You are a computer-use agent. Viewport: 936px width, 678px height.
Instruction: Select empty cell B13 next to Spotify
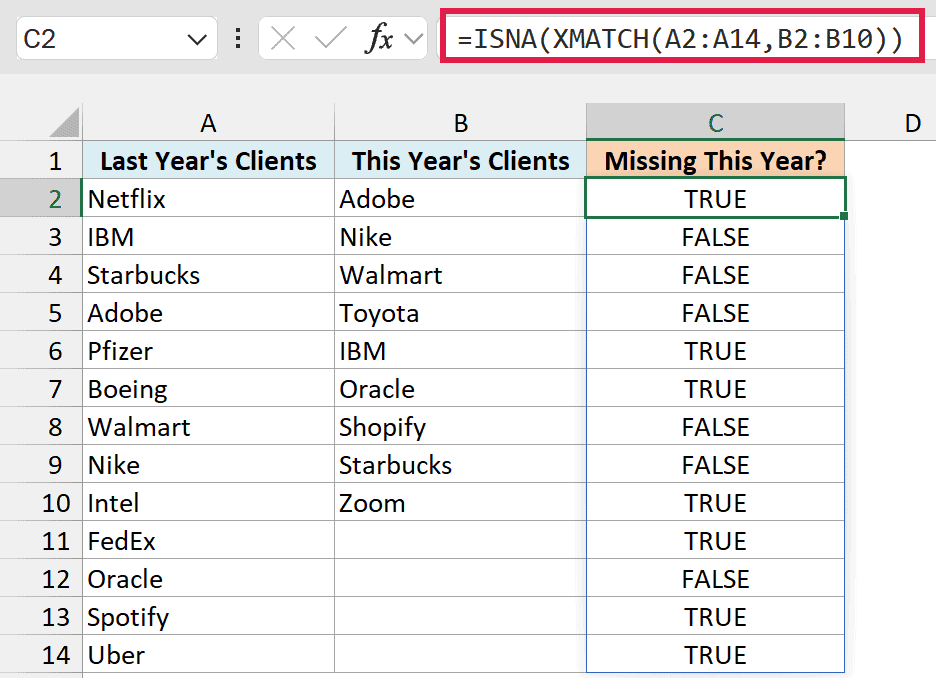[460, 617]
